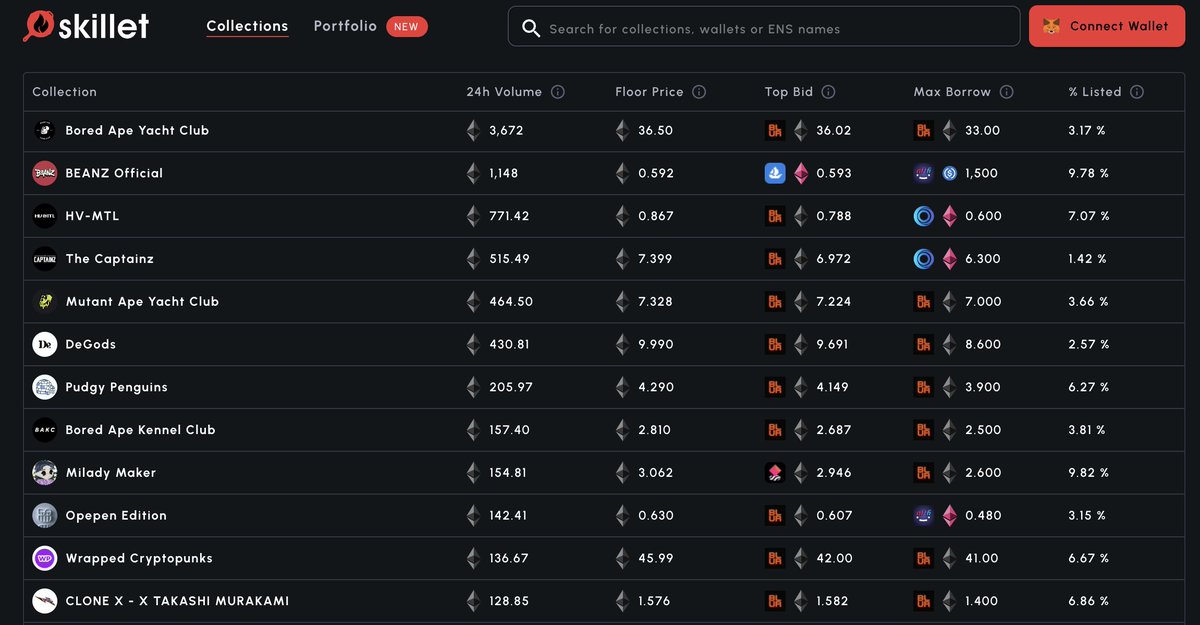Viewport: 1200px width, 625px height.
Task: Click 24h volume 3,672 value
Action: pyautogui.click(x=507, y=130)
